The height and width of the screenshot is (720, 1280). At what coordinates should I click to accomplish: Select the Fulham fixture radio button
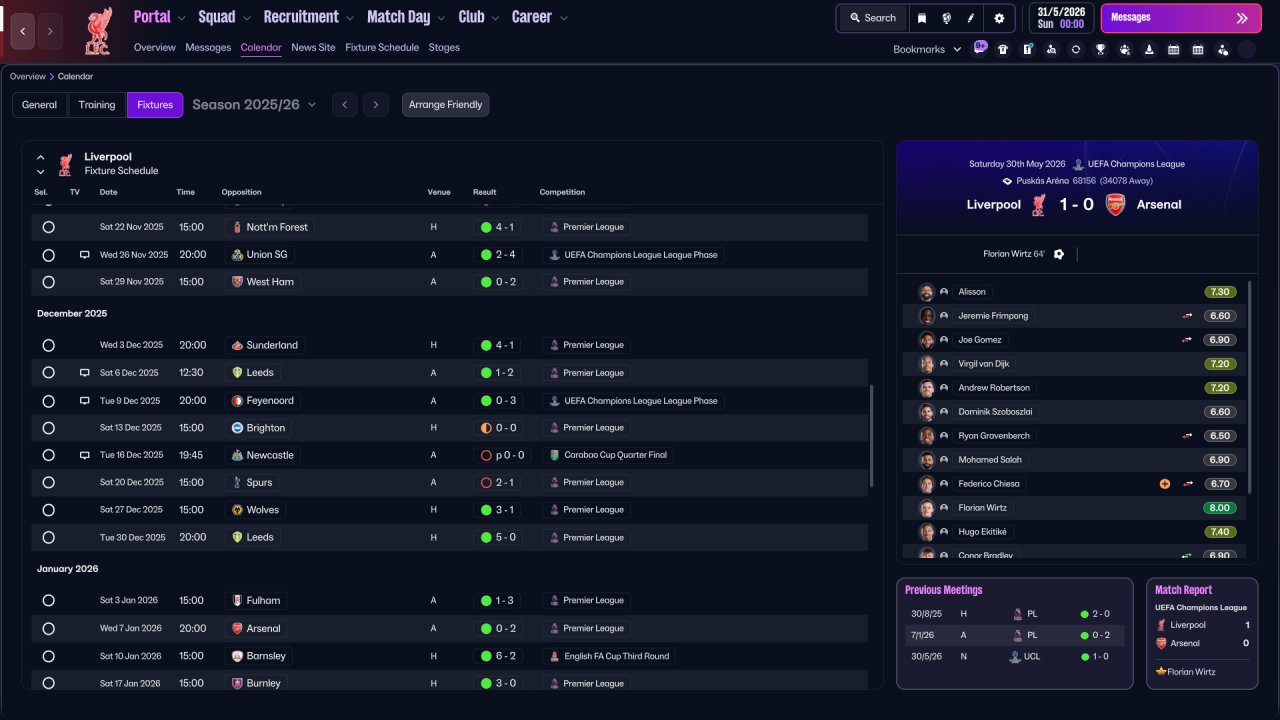48,601
